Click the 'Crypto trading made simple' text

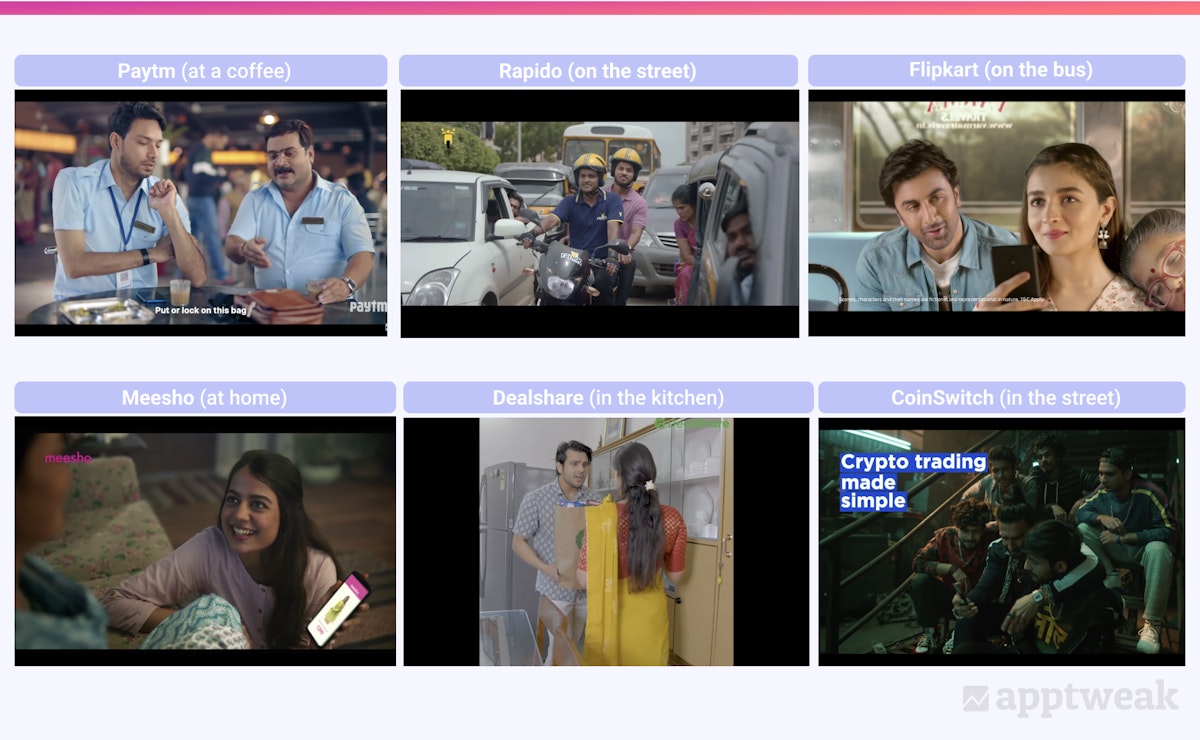coord(912,481)
